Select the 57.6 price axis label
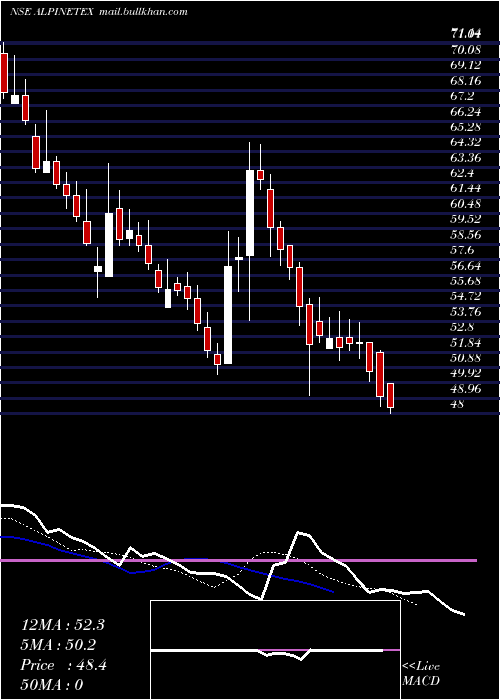500x700 pixels. coord(462,250)
